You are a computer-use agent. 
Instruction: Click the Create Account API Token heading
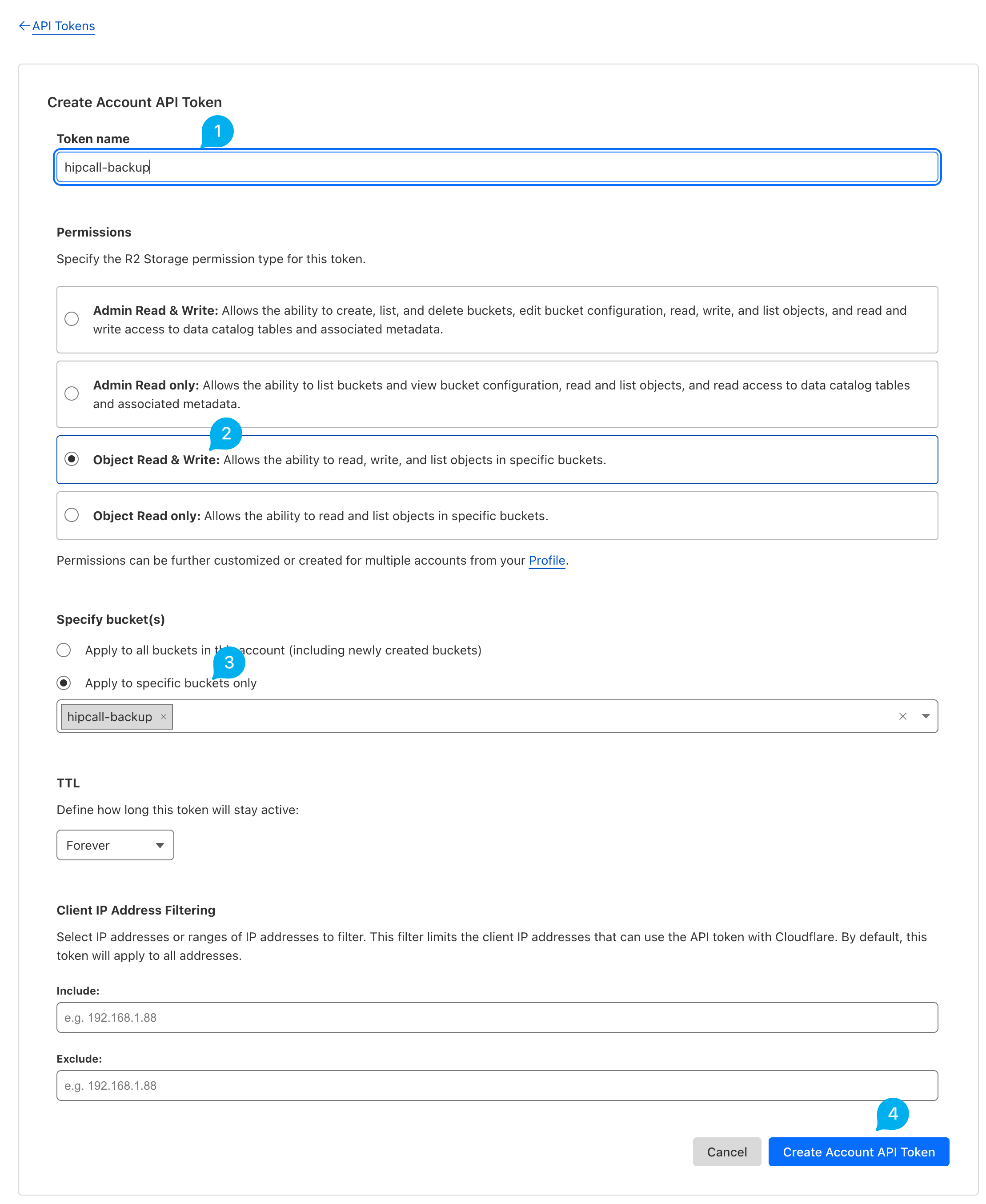tap(135, 102)
